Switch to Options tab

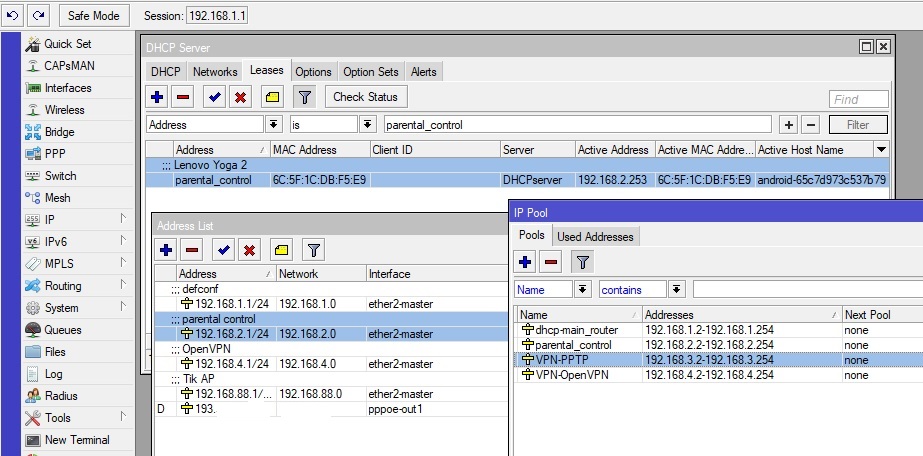[313, 72]
